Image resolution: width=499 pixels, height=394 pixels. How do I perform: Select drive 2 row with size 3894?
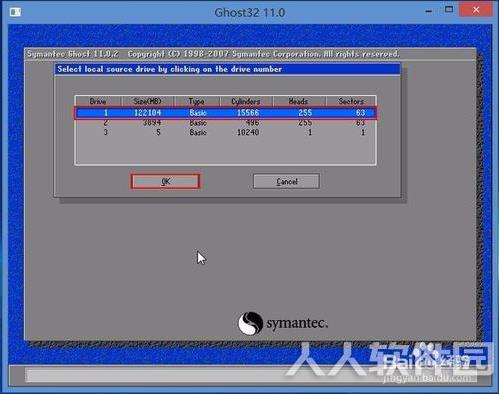coord(226,123)
